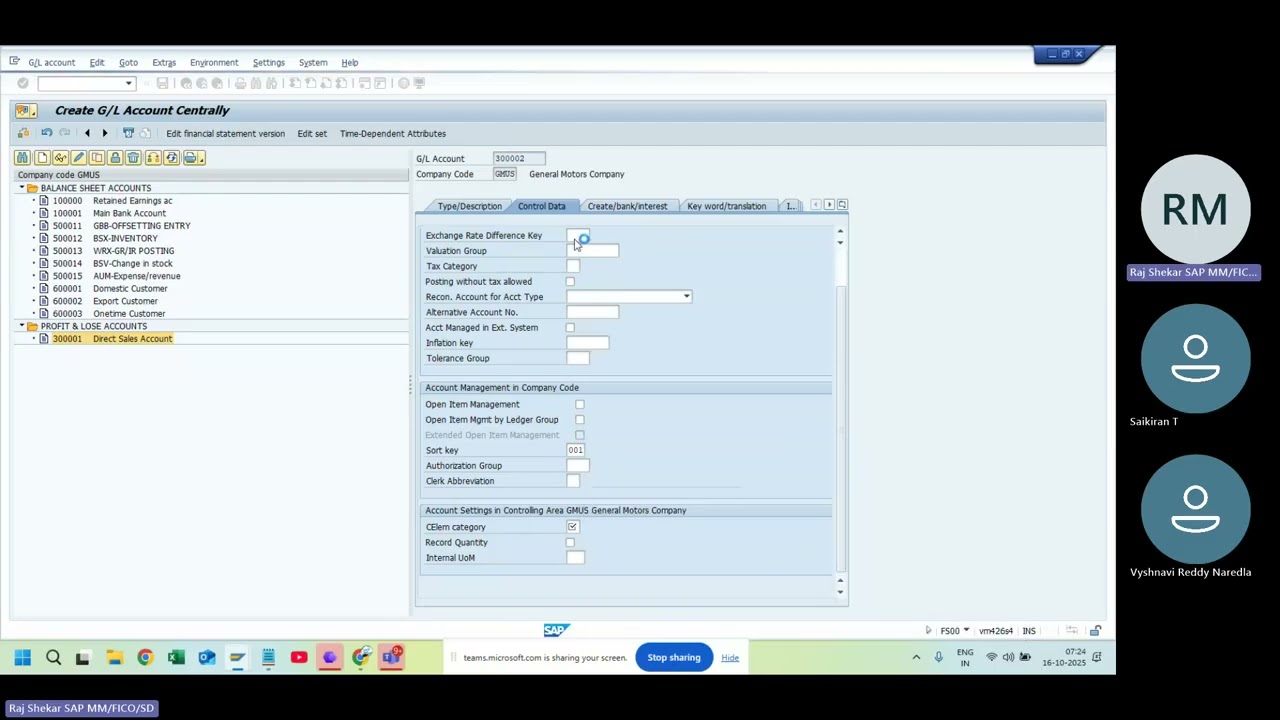
Task: Click the Sort key field showing 001
Action: coord(576,451)
